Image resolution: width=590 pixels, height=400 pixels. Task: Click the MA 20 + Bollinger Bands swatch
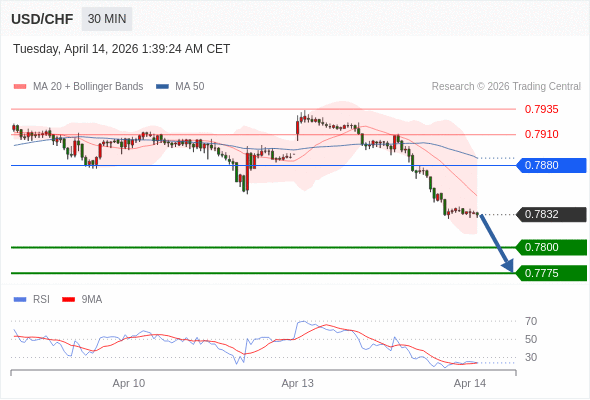20,87
